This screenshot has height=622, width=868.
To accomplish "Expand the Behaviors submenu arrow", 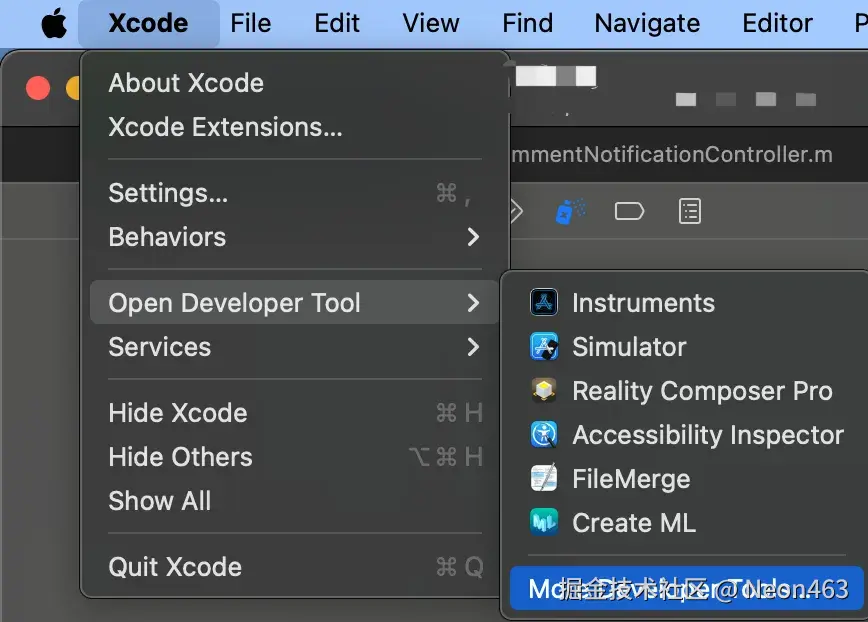I will tap(473, 237).
